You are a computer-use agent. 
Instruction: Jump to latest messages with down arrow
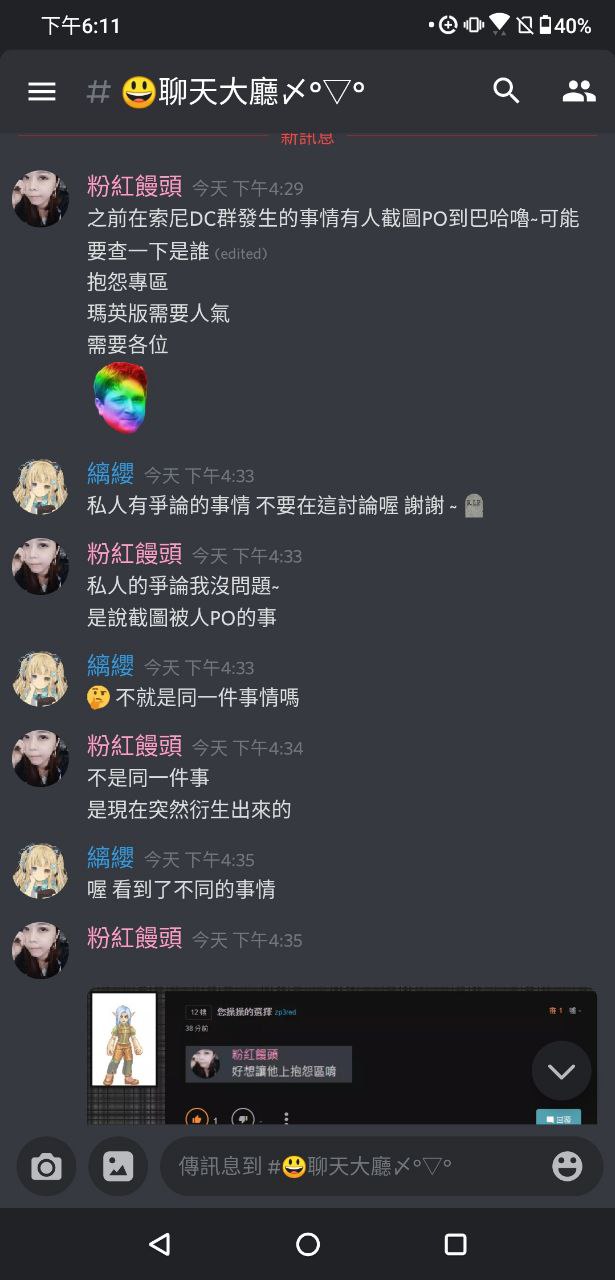pos(561,1072)
